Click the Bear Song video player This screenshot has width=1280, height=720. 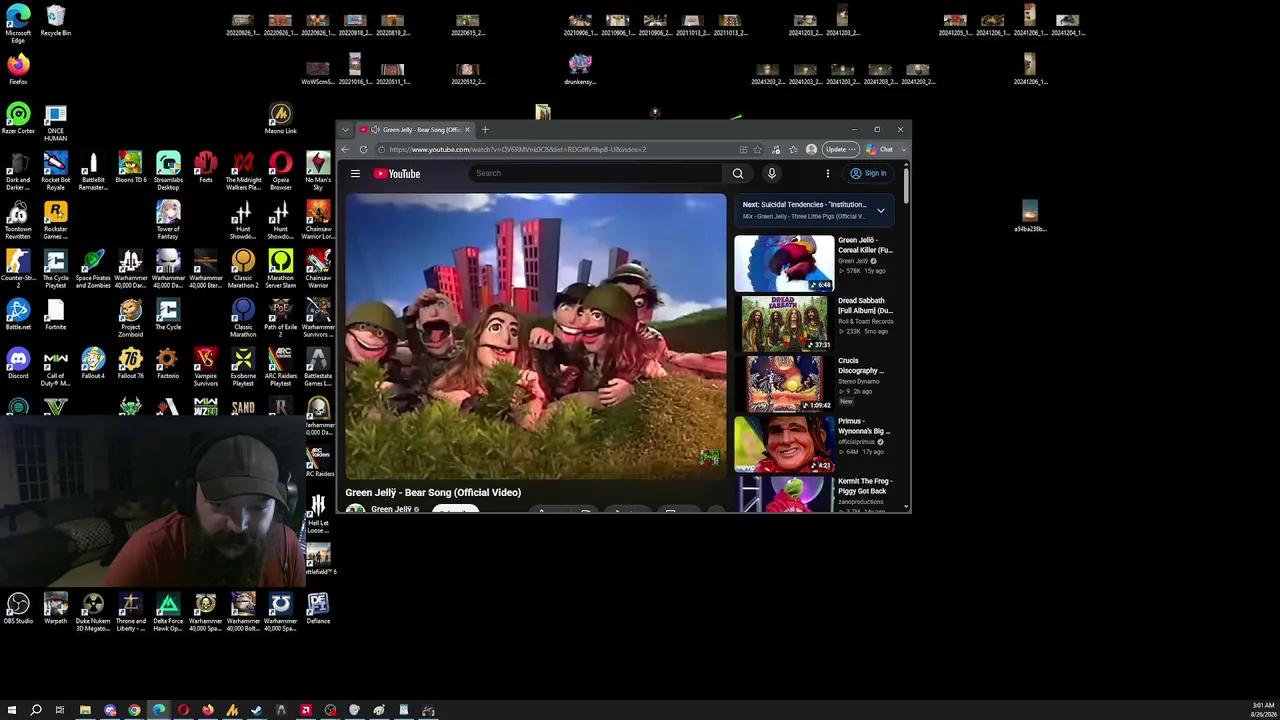point(536,336)
